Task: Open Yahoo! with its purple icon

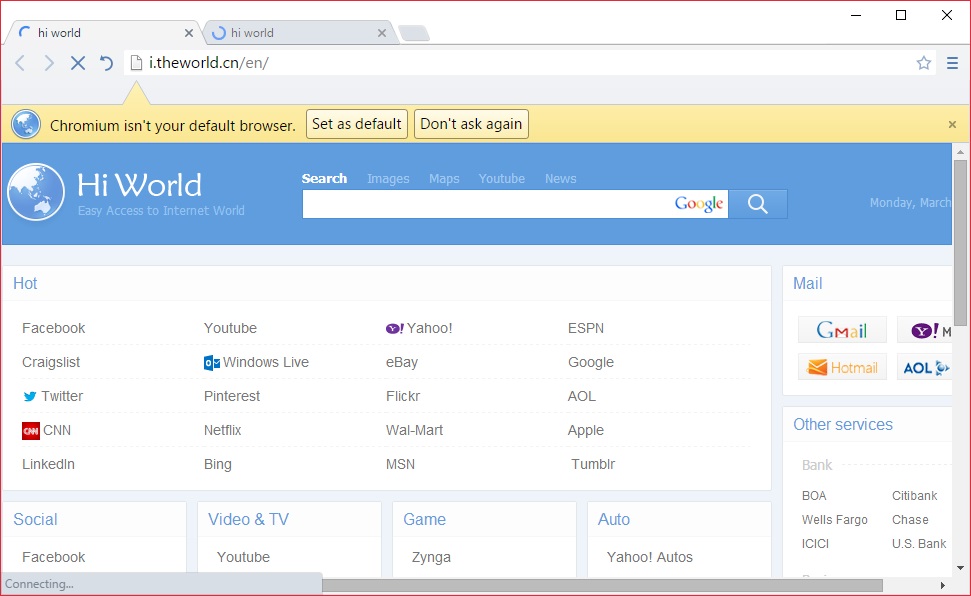Action: 419,328
